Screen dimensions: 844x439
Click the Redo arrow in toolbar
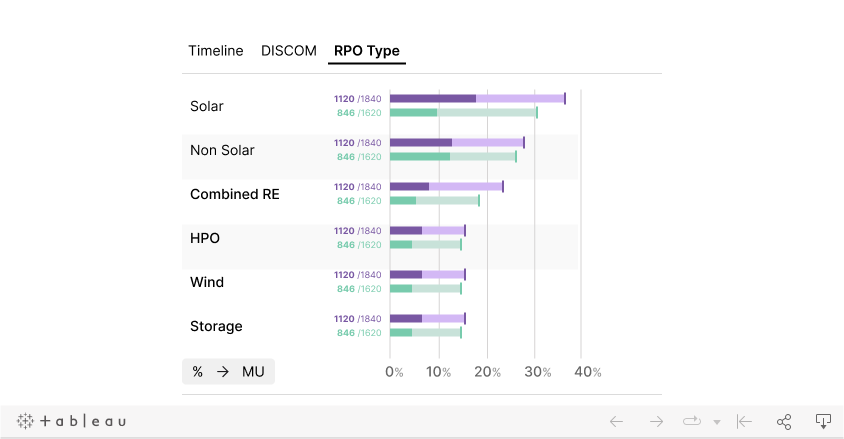656,421
